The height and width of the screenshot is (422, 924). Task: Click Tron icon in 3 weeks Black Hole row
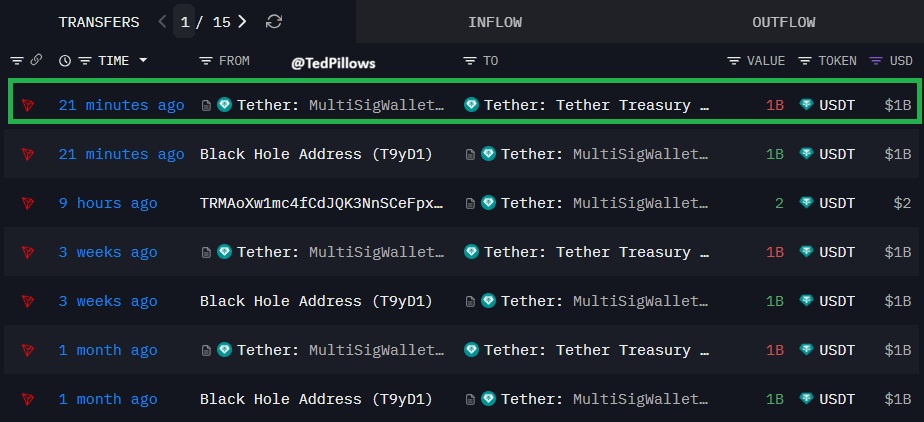tap(28, 301)
